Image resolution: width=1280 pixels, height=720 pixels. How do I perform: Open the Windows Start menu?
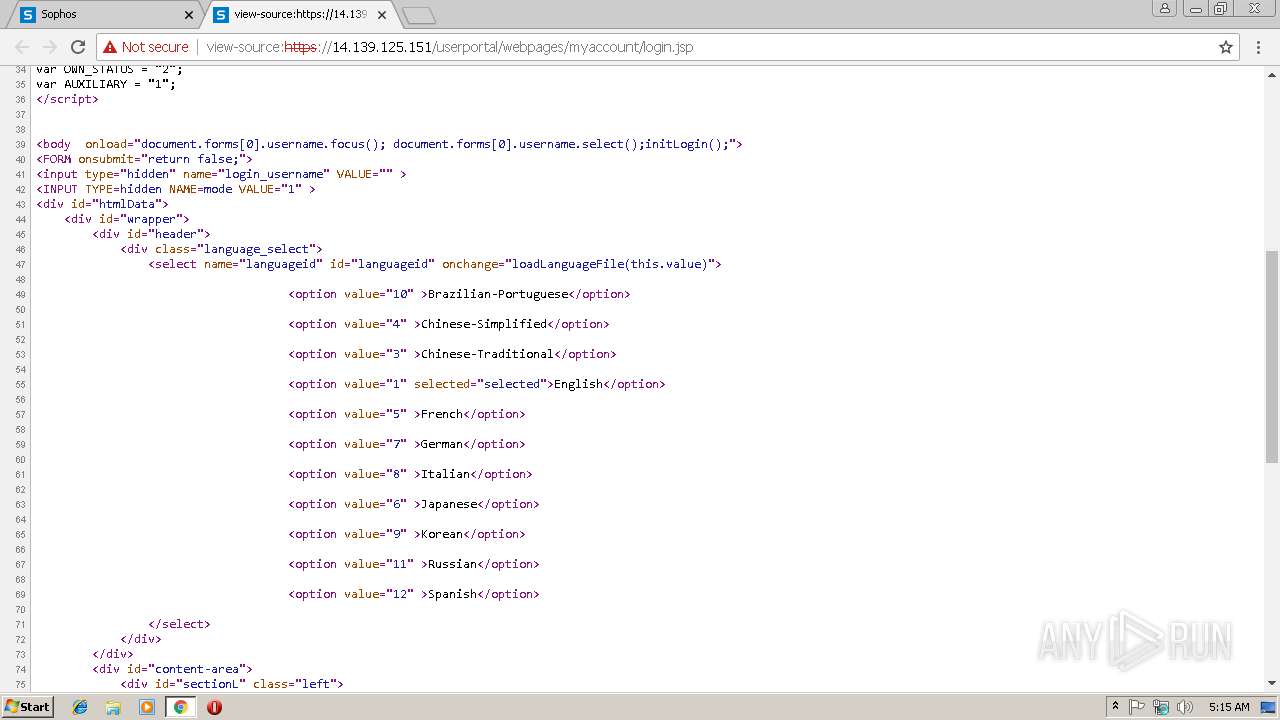(x=27, y=707)
